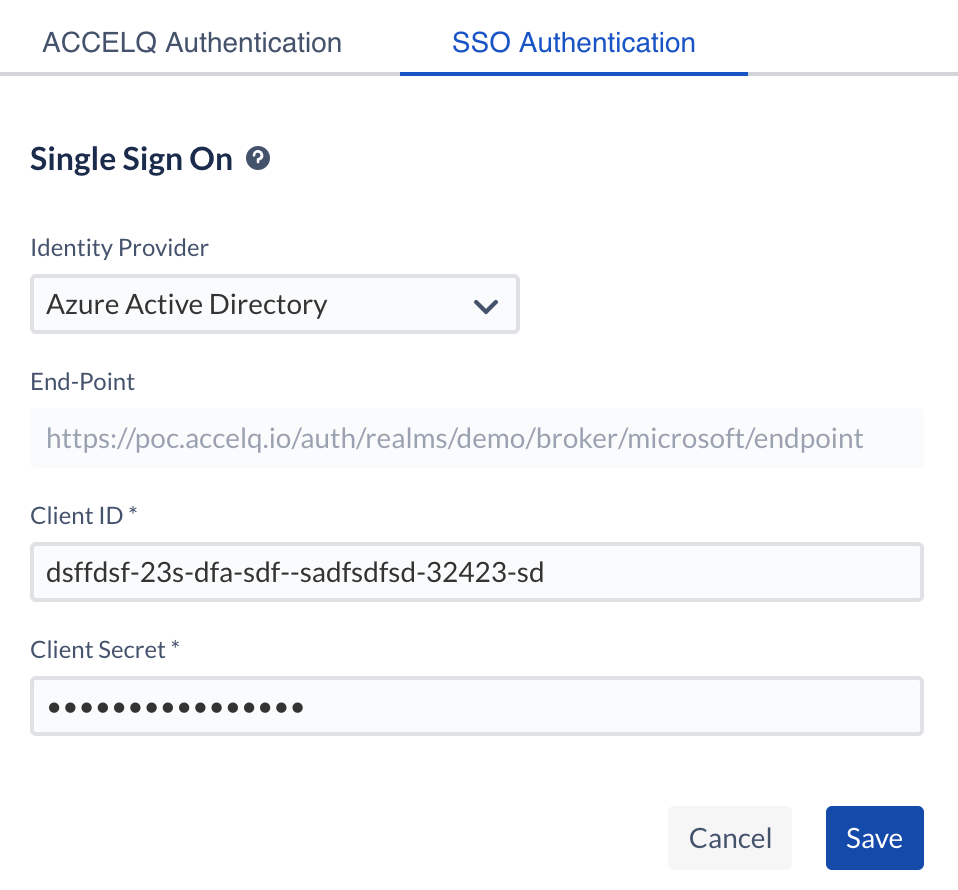Click the required asterisk next to Client ID
Viewport: 958px width, 890px height.
tap(133, 513)
